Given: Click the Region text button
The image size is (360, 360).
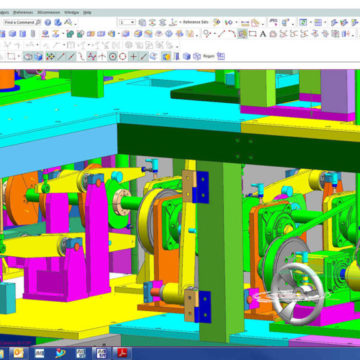Looking at the screenshot, I should click(x=209, y=57).
